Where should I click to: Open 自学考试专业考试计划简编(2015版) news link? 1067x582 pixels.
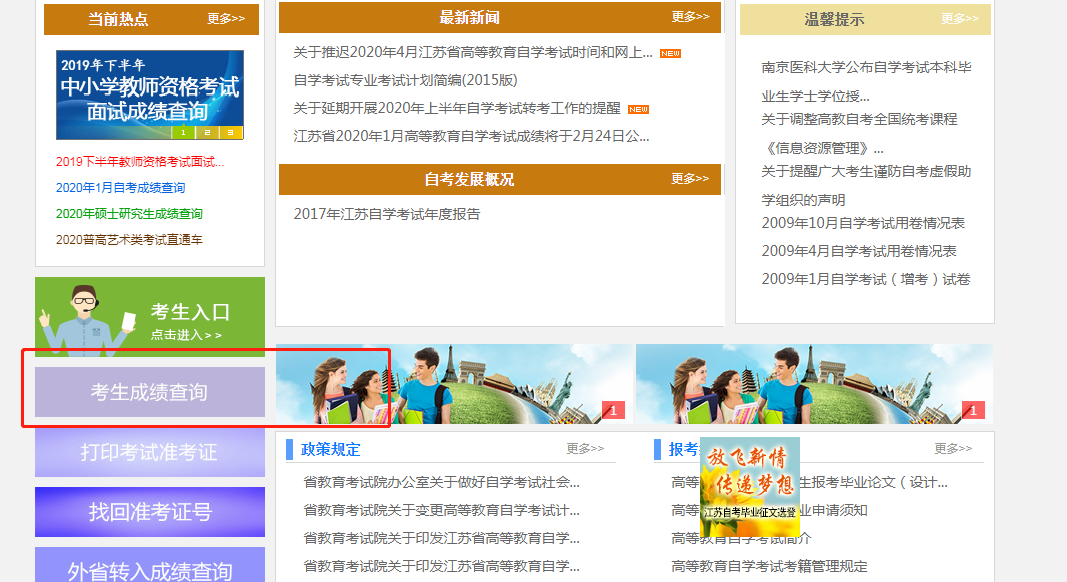[405, 80]
